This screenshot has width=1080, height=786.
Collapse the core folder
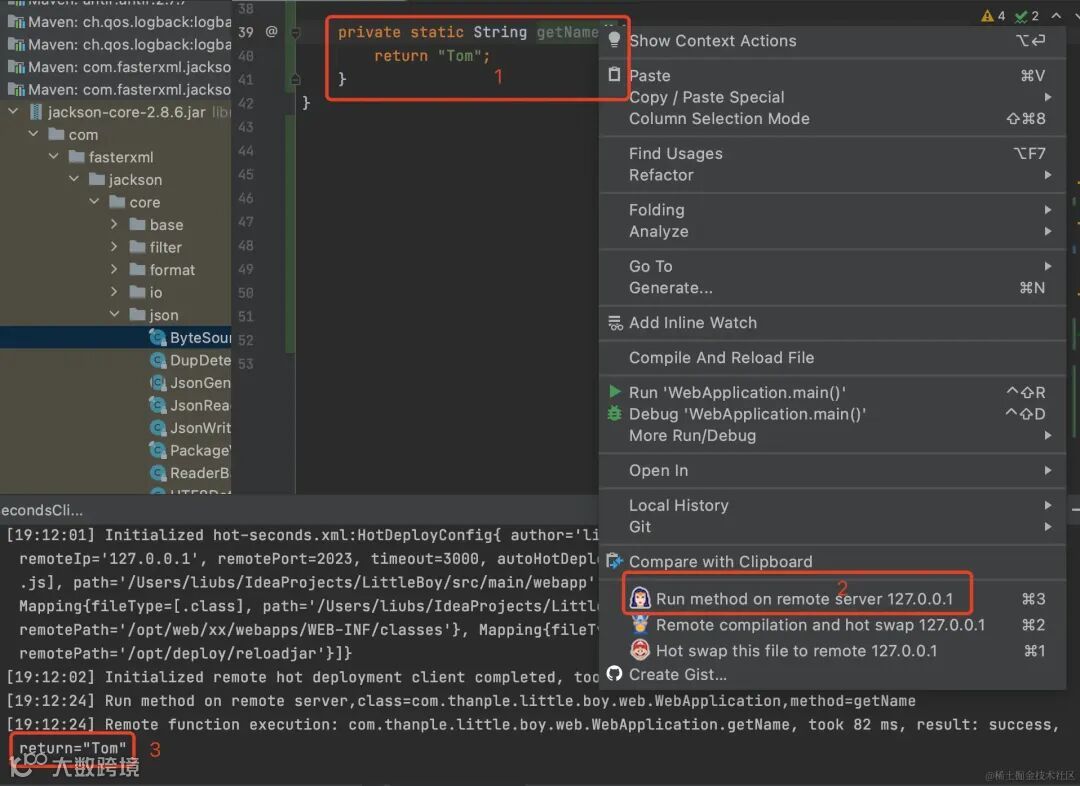coord(94,201)
